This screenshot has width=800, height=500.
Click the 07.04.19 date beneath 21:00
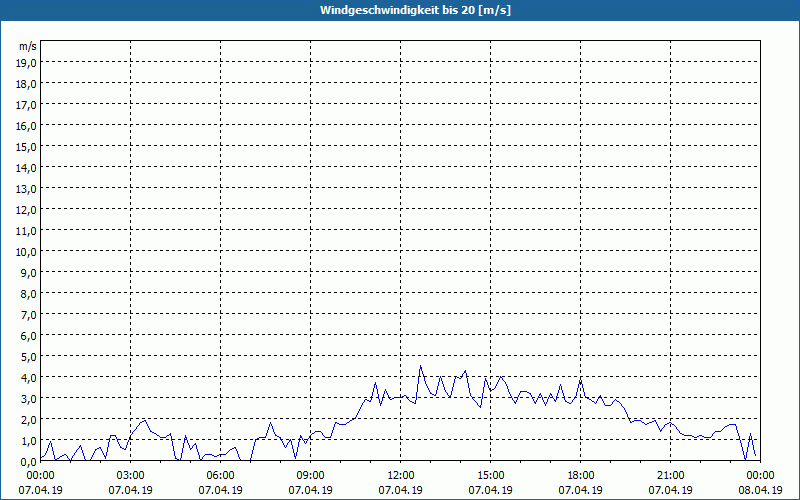[670, 490]
